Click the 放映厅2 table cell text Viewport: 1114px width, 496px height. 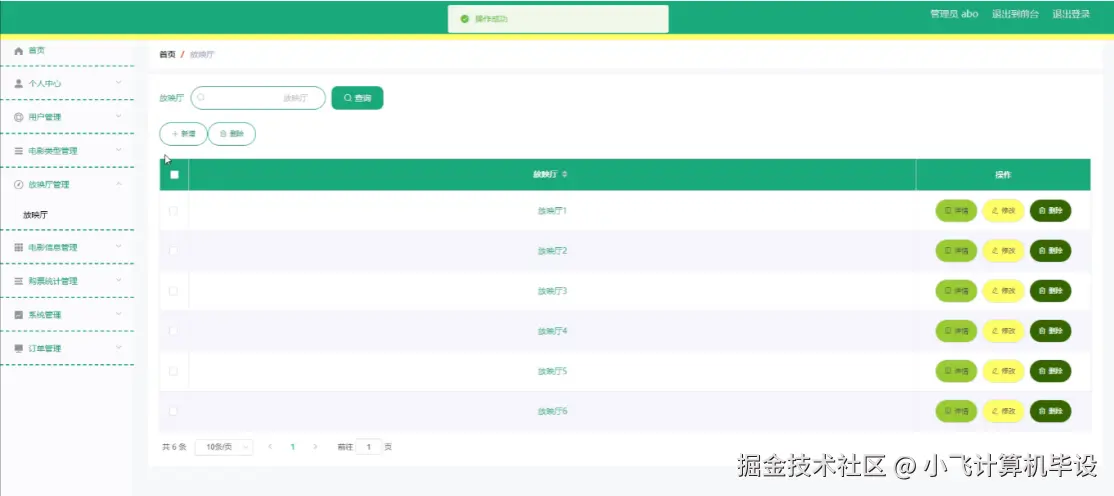[x=552, y=251]
